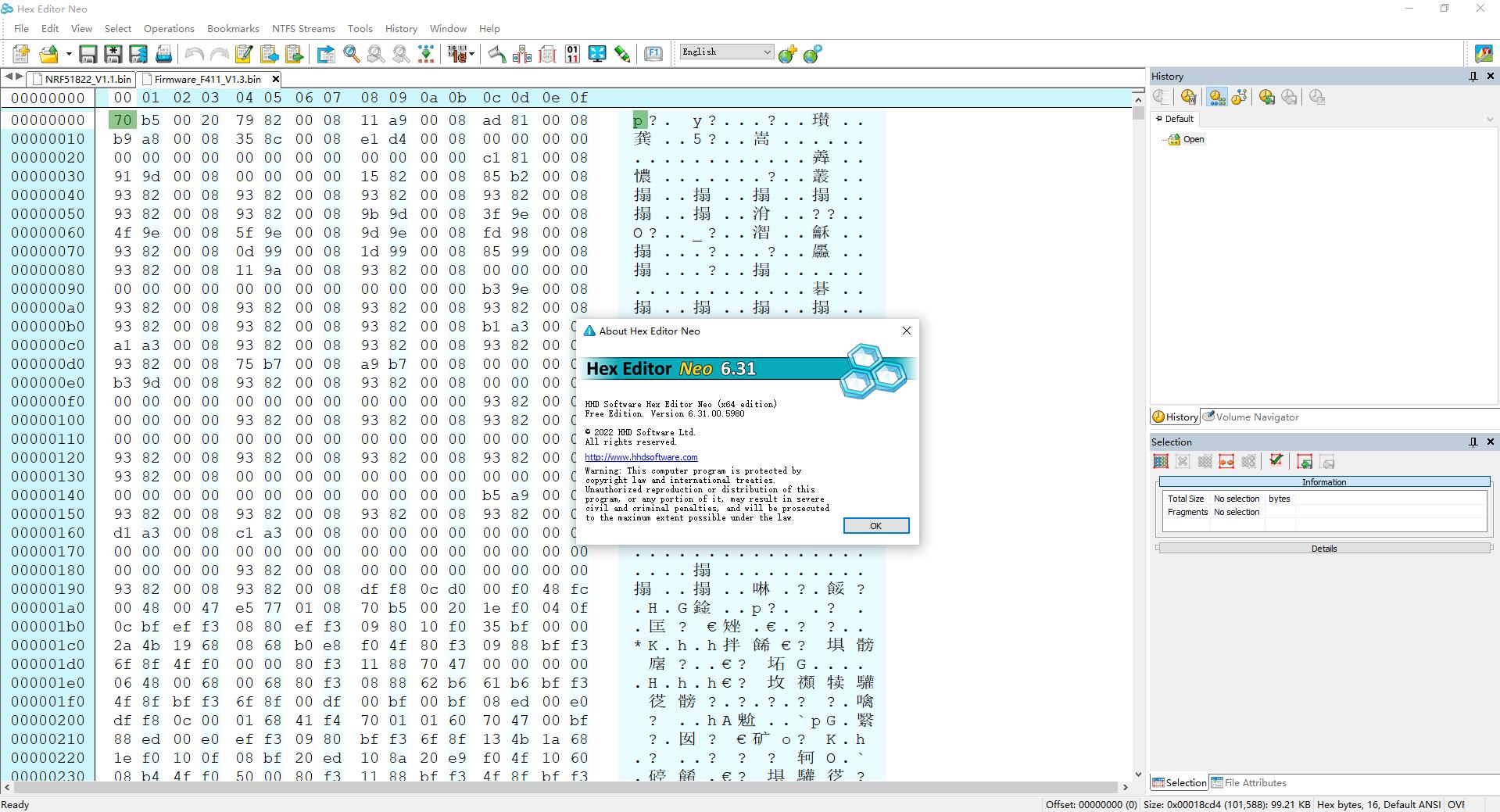Click byte 70 at offset 00000000
The width and height of the screenshot is (1500, 812).
pyautogui.click(x=123, y=120)
